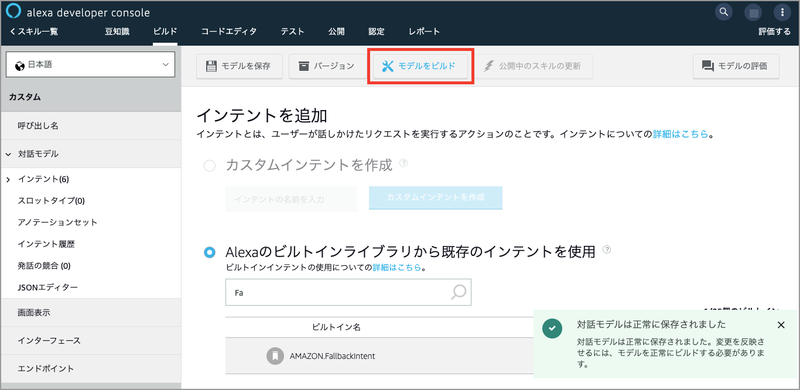The width and height of the screenshot is (800, 390).
Task: Open the three-dot more options menu
Action: tap(782, 12)
